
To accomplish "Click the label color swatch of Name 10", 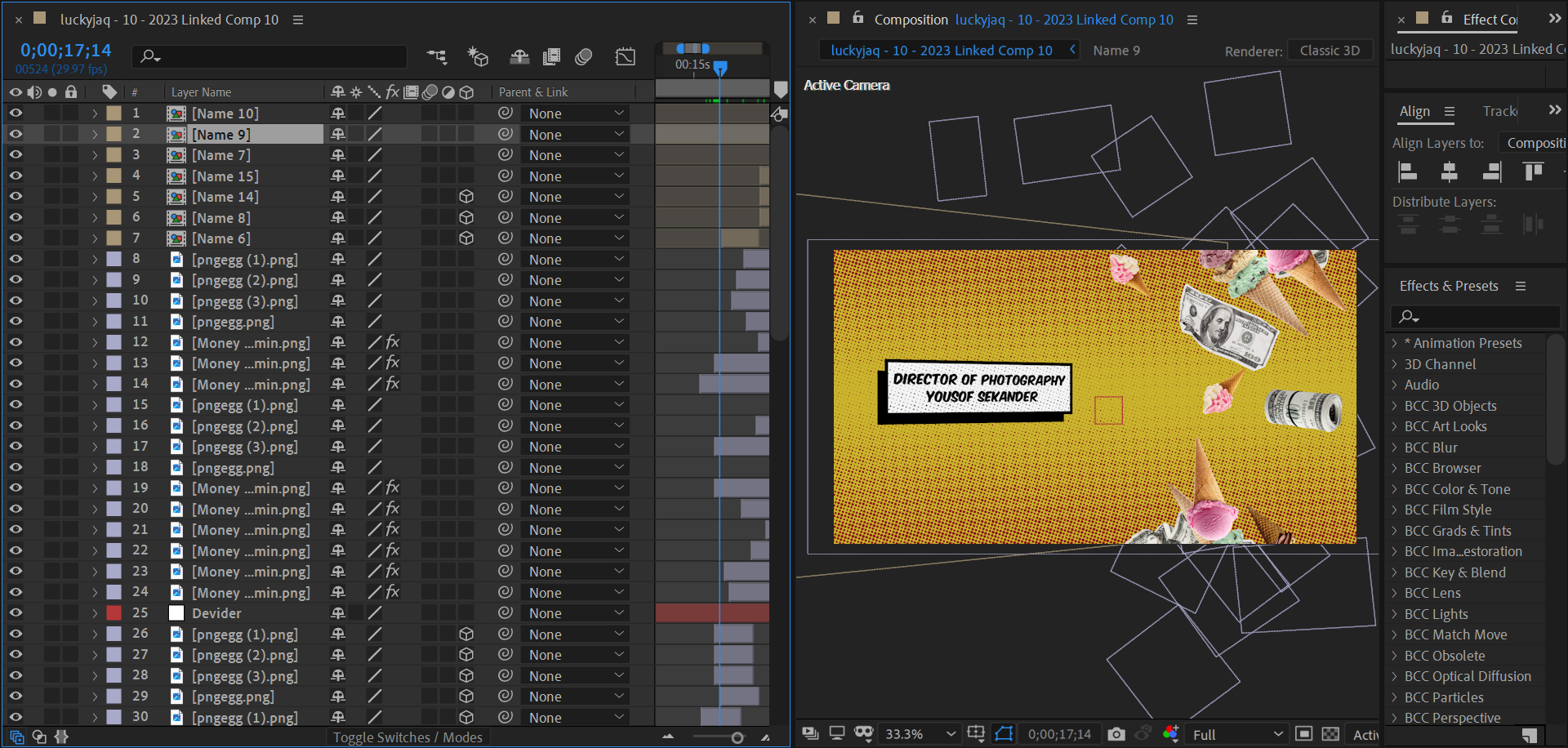I will [114, 113].
